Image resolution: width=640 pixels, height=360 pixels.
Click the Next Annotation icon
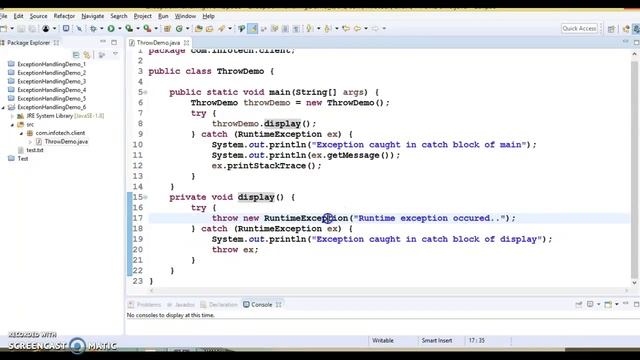(309, 29)
